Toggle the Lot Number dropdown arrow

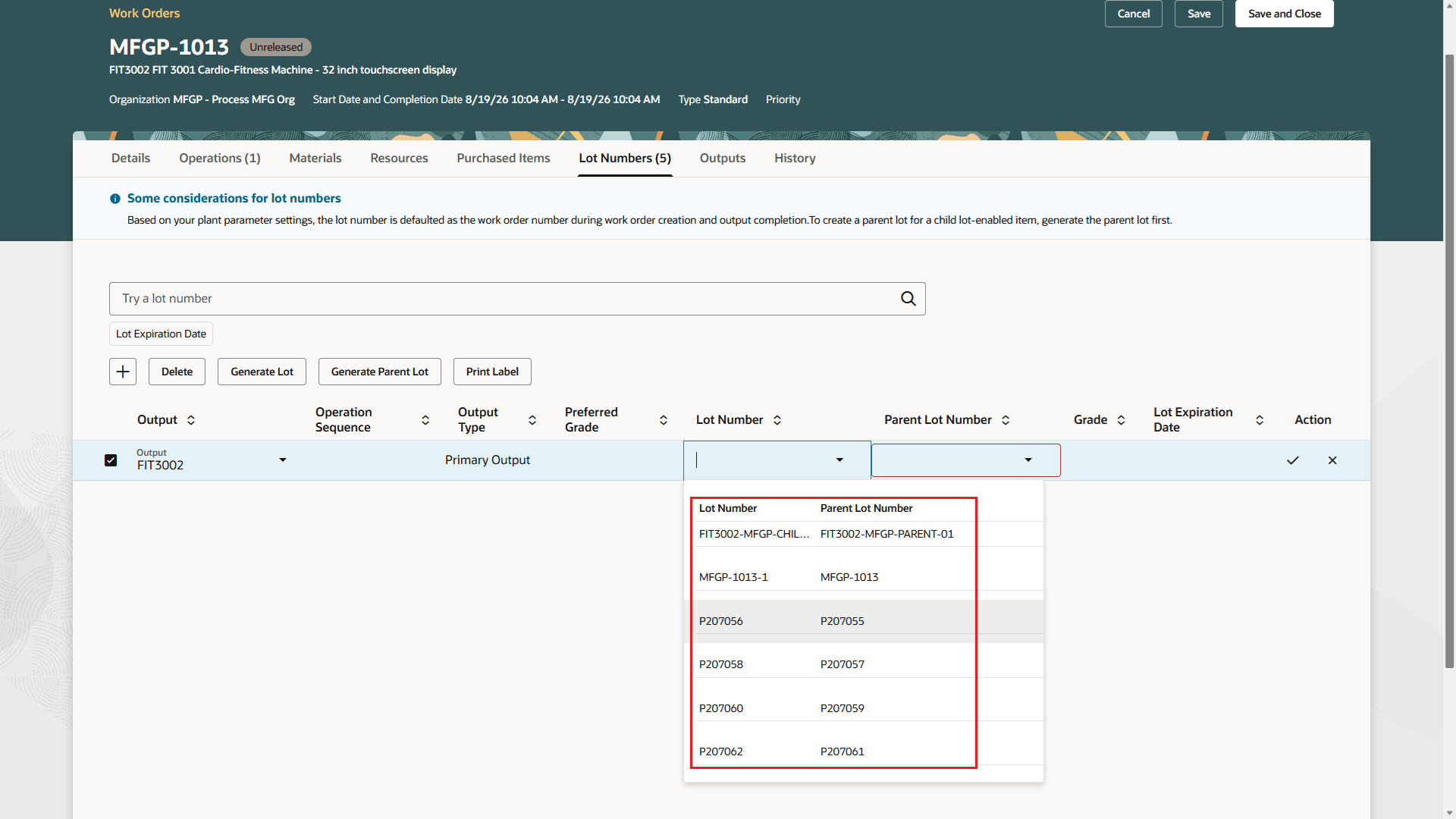(x=839, y=460)
